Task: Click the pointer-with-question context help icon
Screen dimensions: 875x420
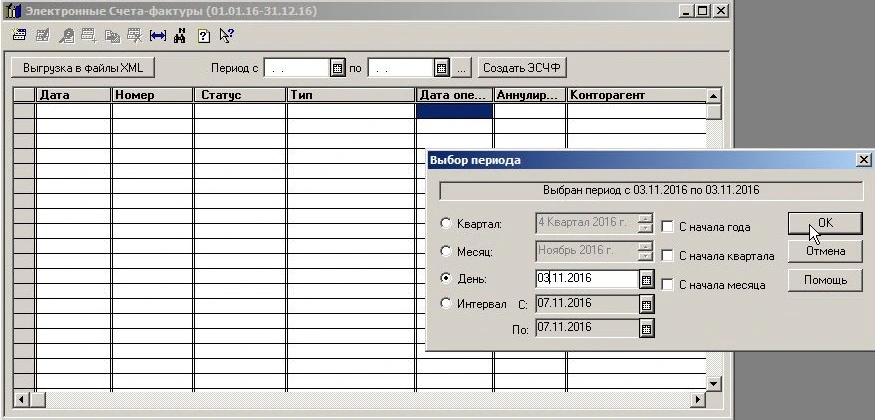Action: (227, 35)
